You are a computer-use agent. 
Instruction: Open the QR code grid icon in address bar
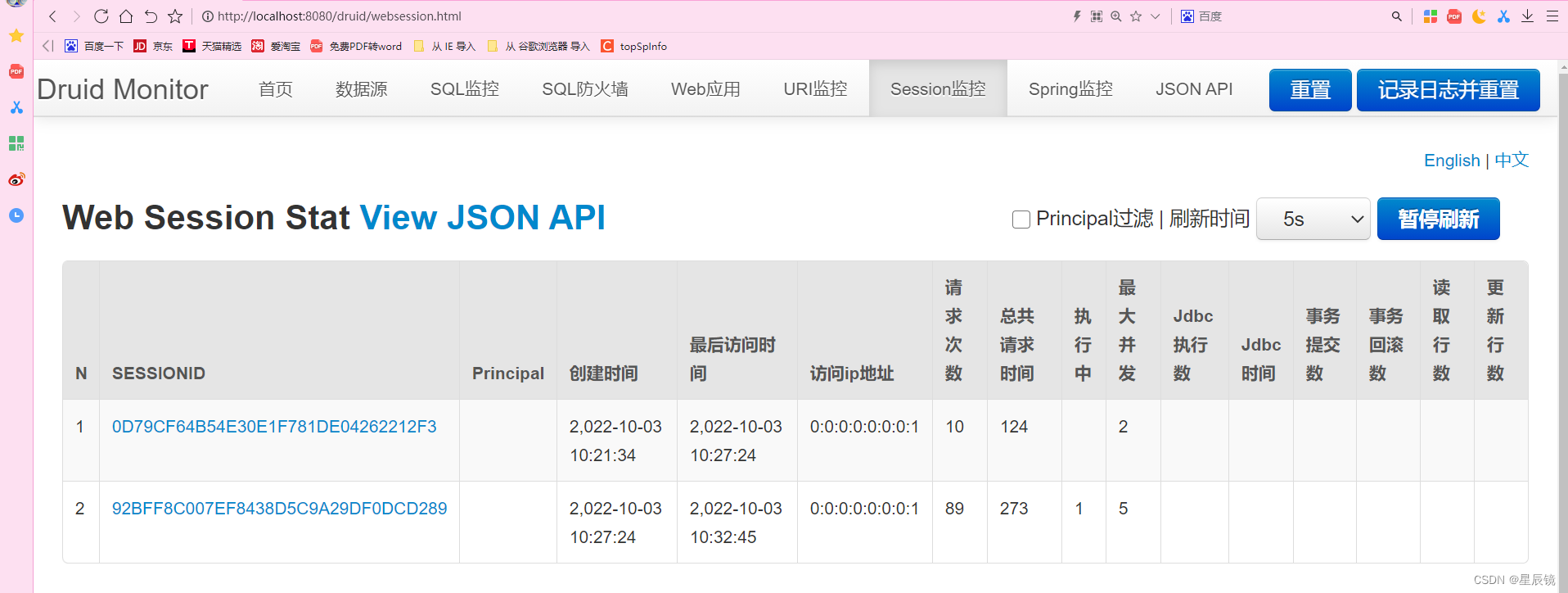coord(1097,16)
